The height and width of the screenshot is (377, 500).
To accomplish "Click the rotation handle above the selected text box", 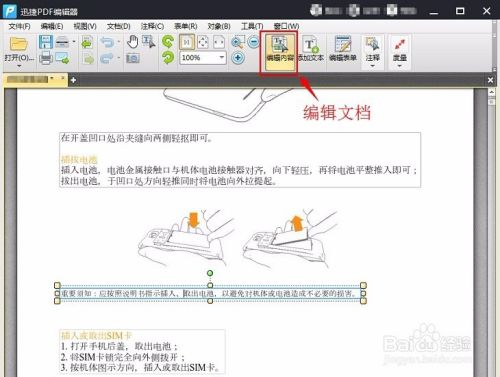I will click(210, 273).
